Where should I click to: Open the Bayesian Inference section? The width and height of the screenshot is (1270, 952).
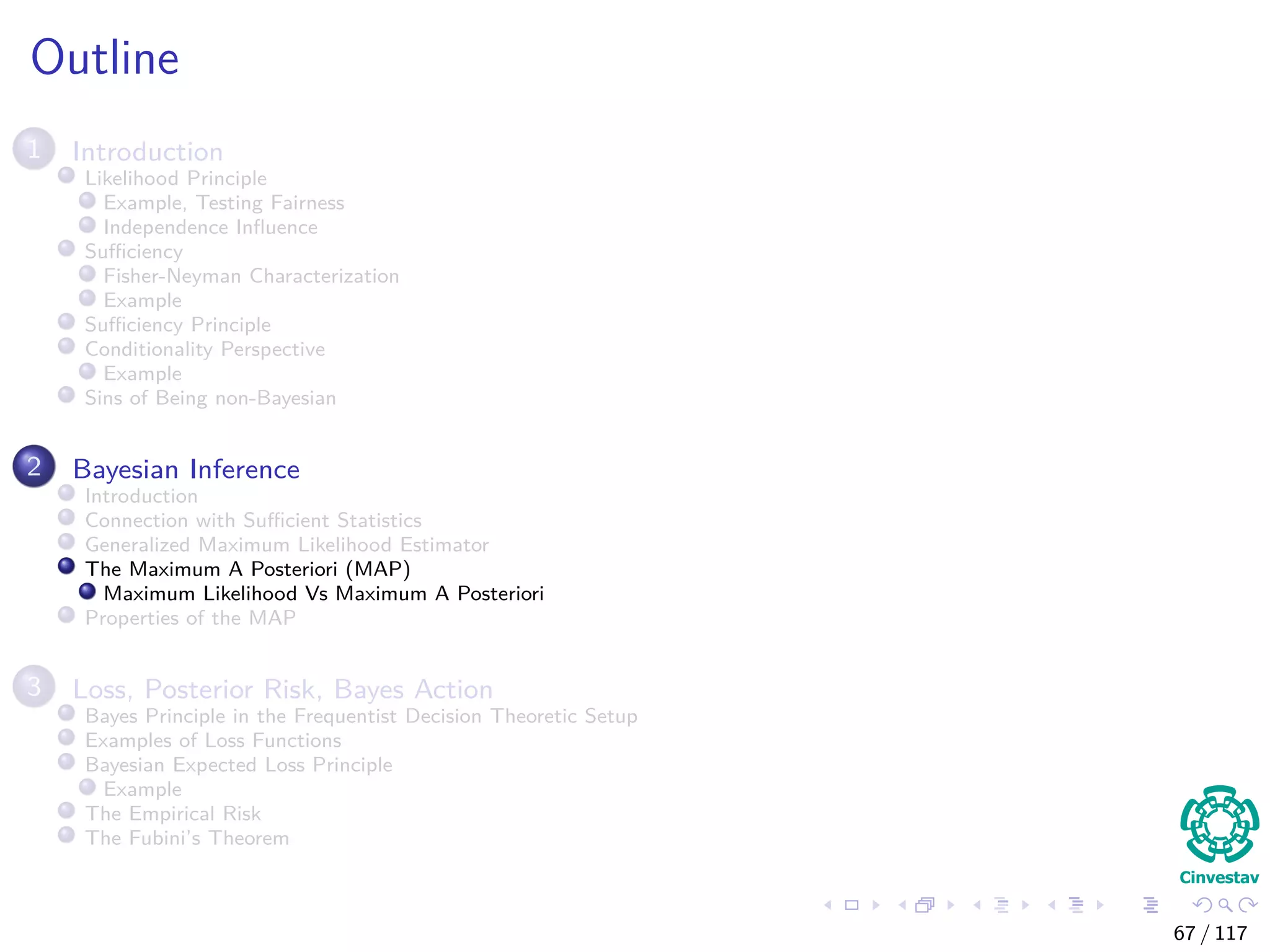point(186,469)
